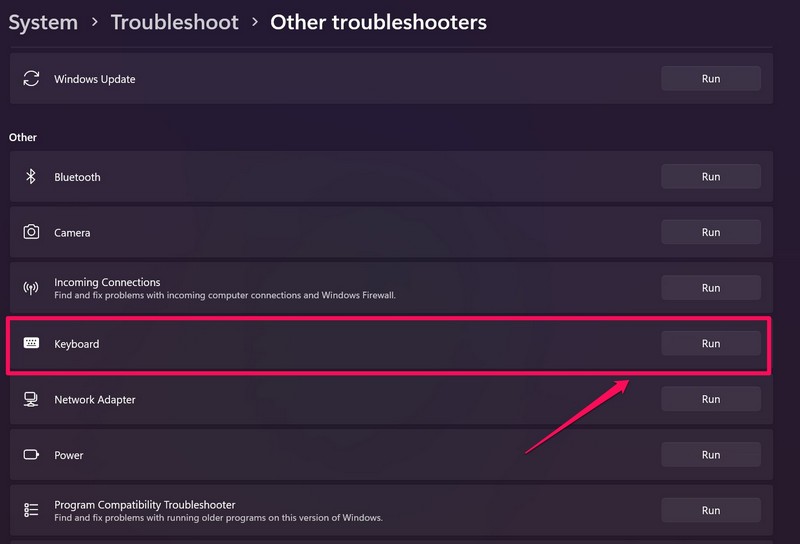The height and width of the screenshot is (544, 800).
Task: Click the Keyboard icon
Action: [x=31, y=344]
